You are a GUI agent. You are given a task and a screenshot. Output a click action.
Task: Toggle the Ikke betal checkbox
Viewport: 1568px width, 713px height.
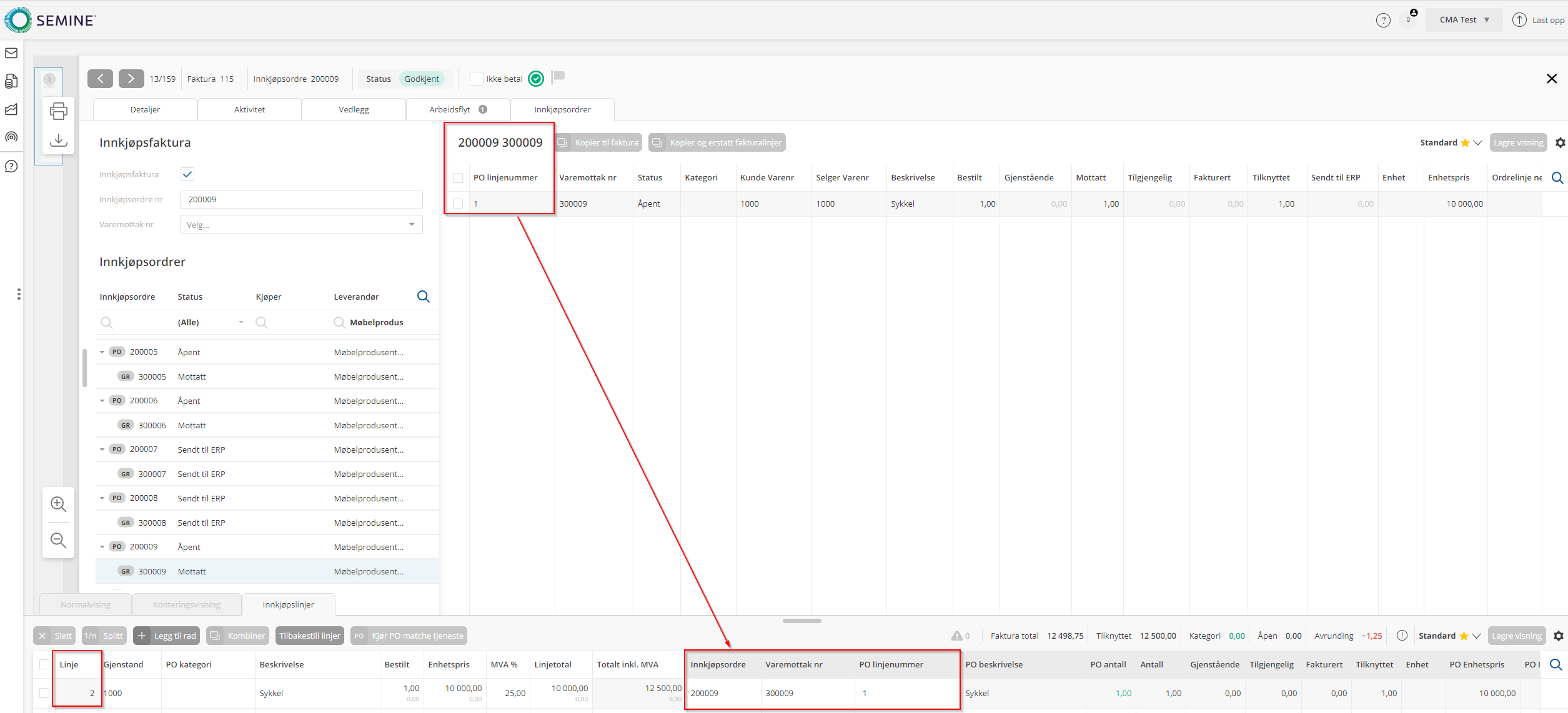pyautogui.click(x=477, y=79)
